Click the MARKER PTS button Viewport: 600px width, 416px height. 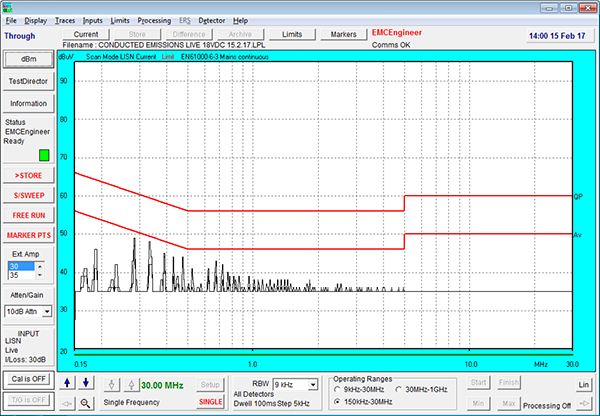tap(29, 235)
